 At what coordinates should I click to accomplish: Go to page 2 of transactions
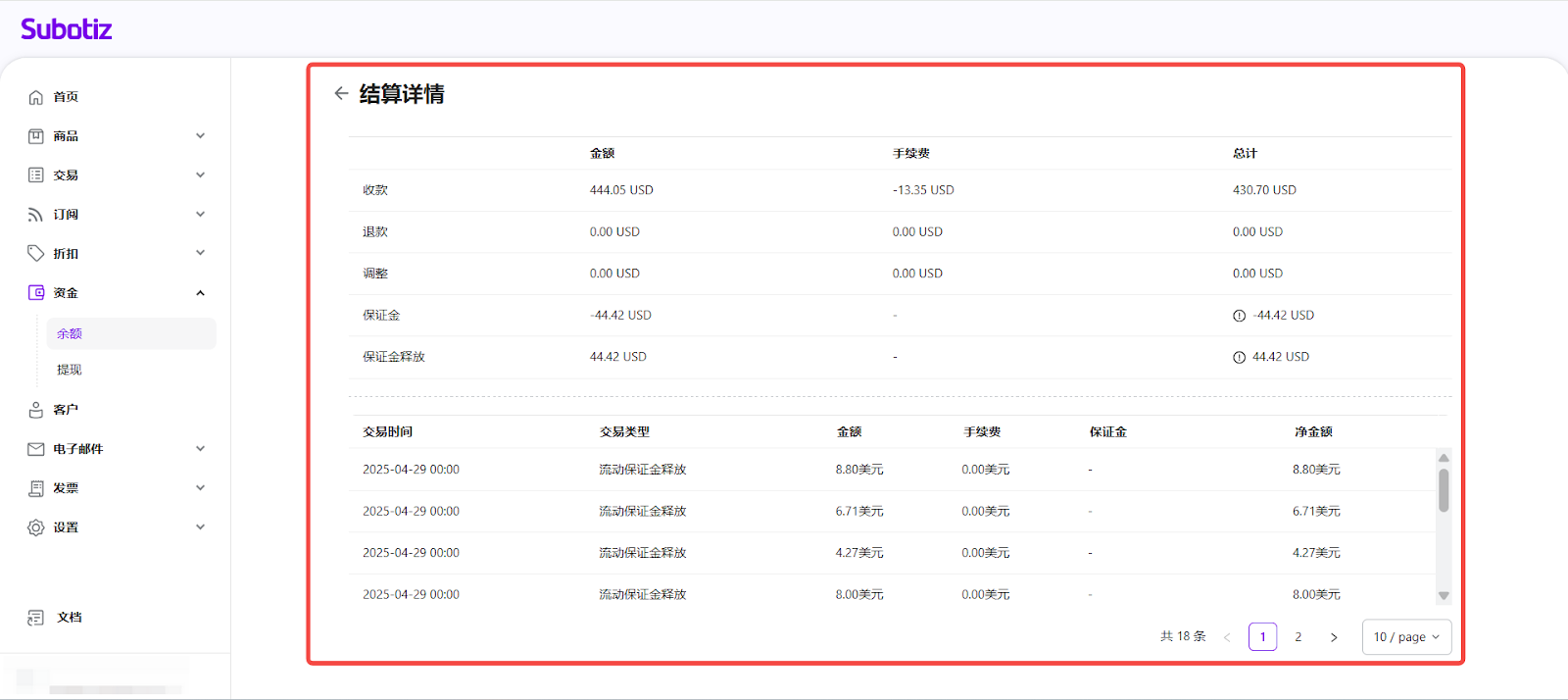1298,637
